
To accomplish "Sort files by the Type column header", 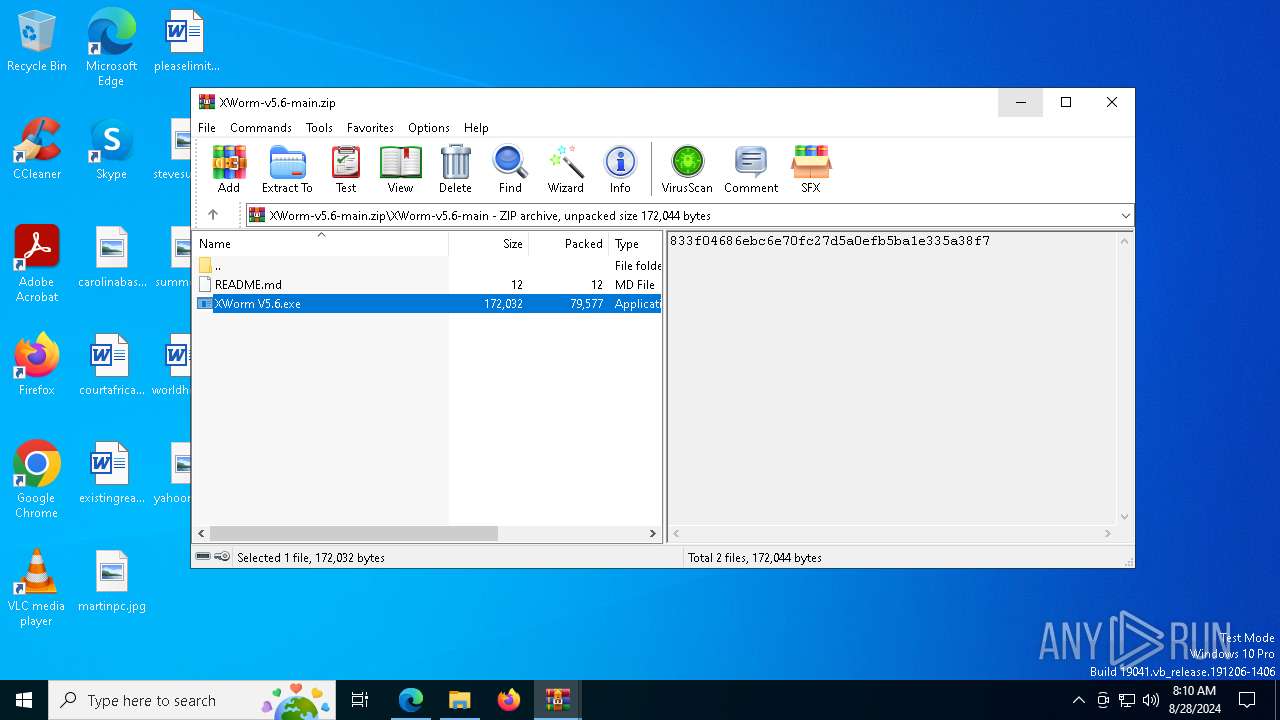I will click(x=635, y=243).
